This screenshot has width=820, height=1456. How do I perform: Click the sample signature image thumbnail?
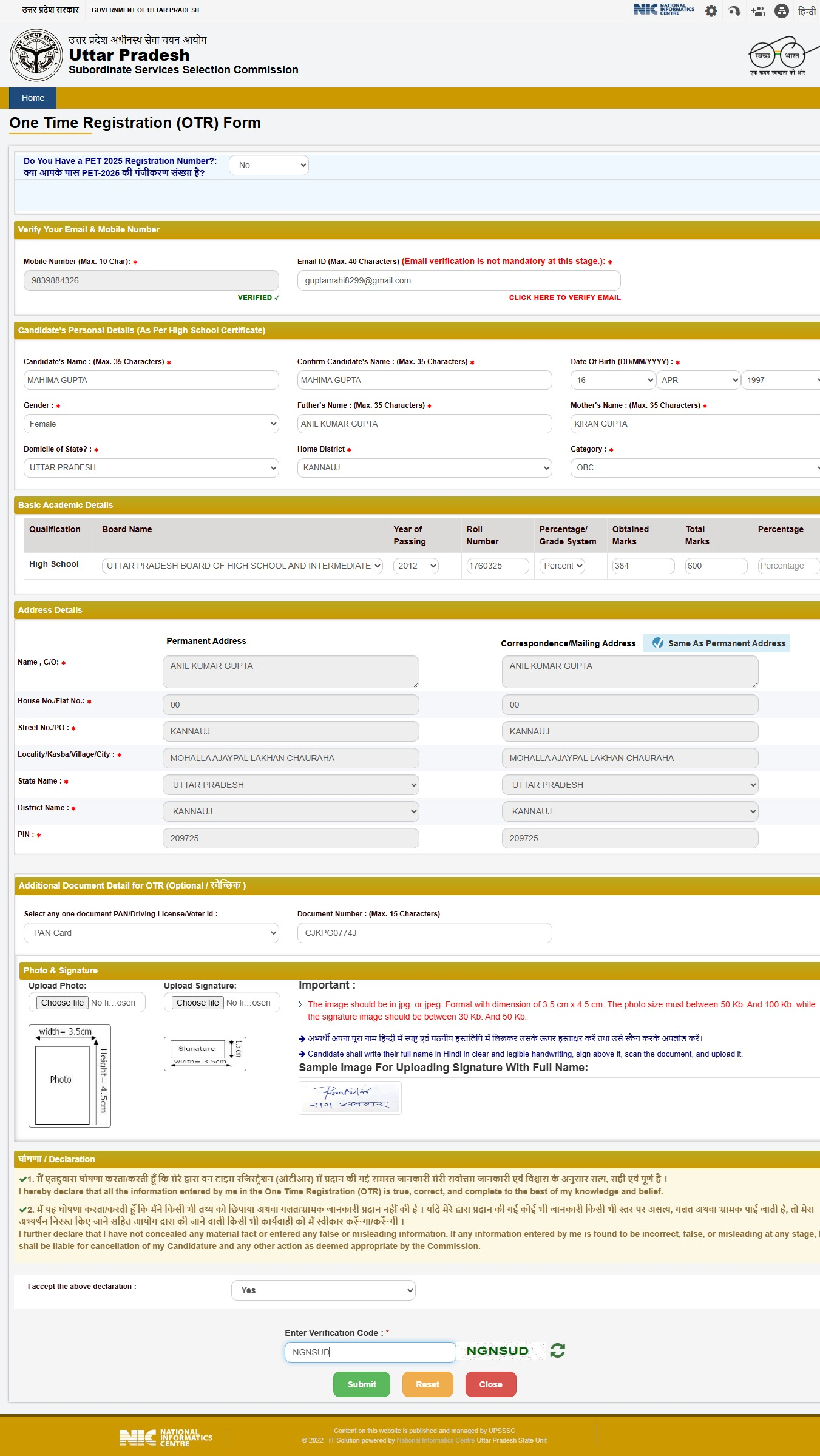pos(350,1097)
